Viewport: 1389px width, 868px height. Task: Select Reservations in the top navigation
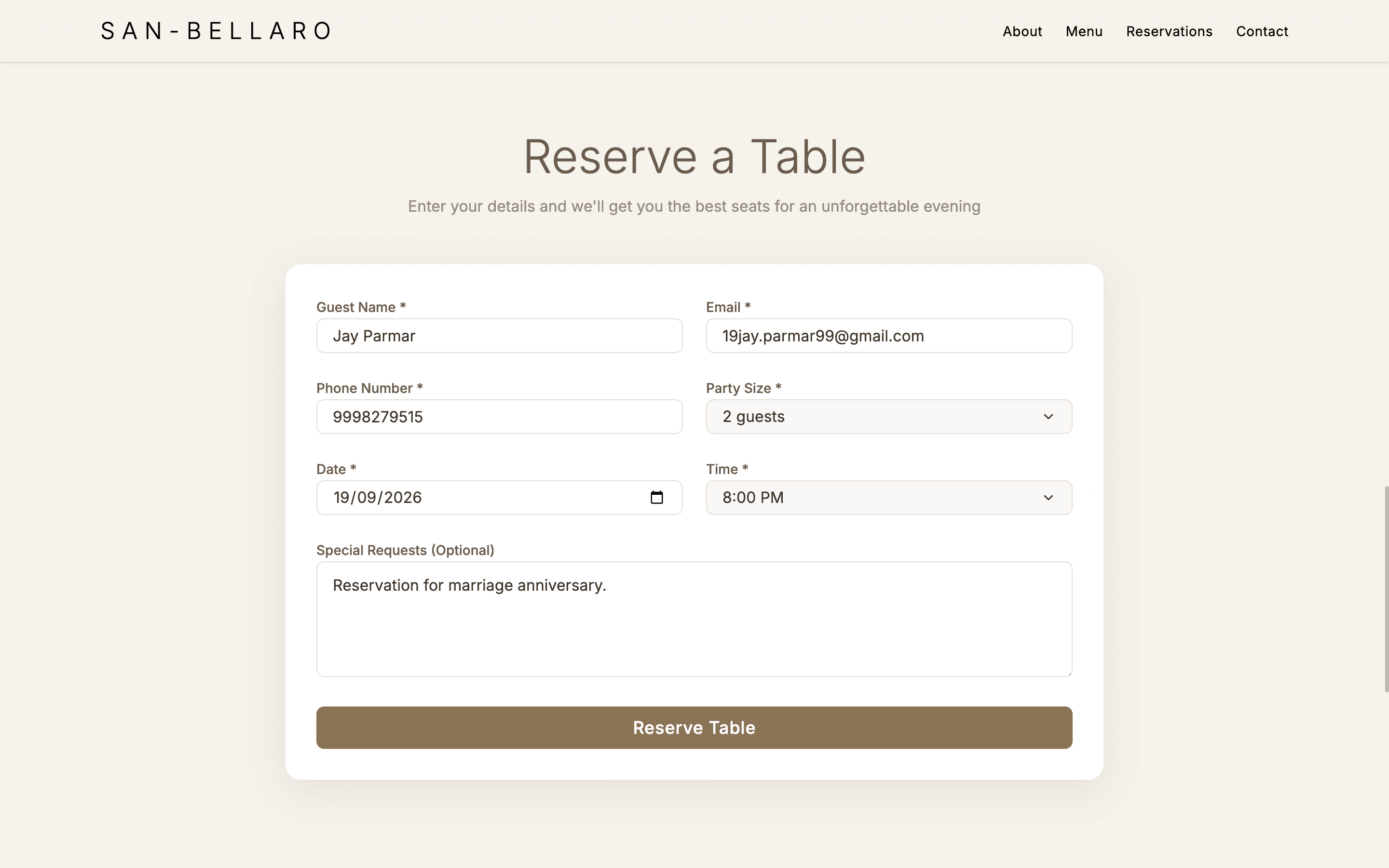1169,31
